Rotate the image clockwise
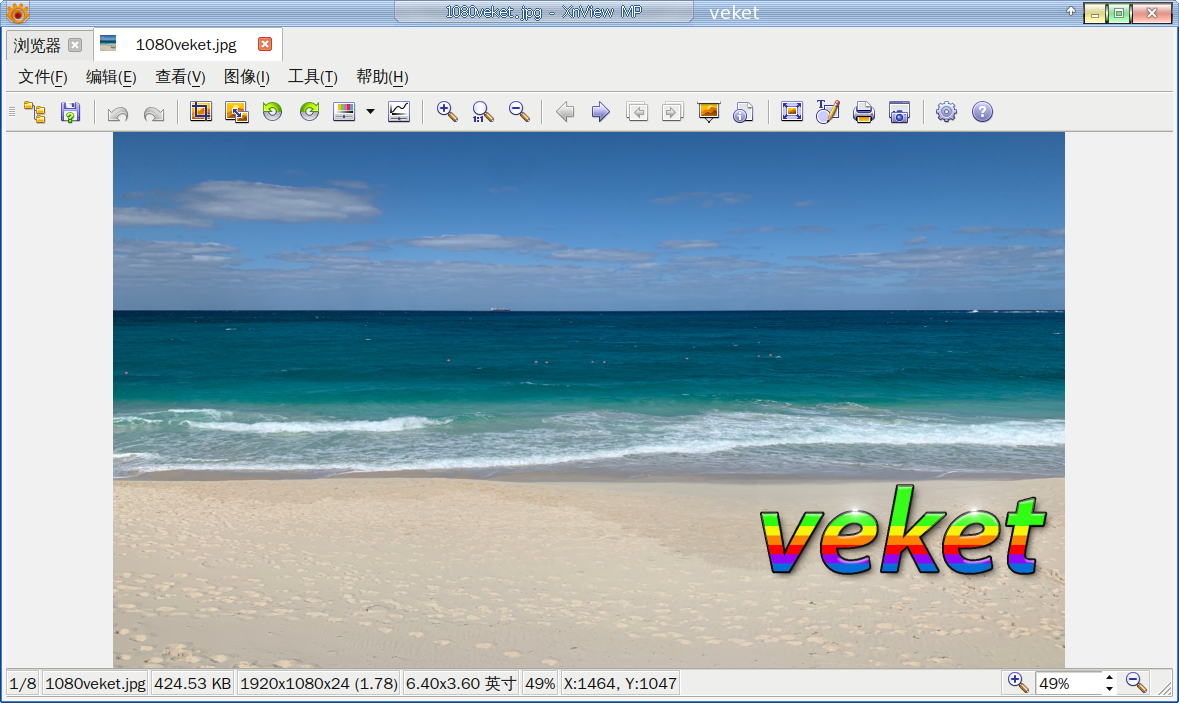This screenshot has height=703, width=1179. point(309,112)
